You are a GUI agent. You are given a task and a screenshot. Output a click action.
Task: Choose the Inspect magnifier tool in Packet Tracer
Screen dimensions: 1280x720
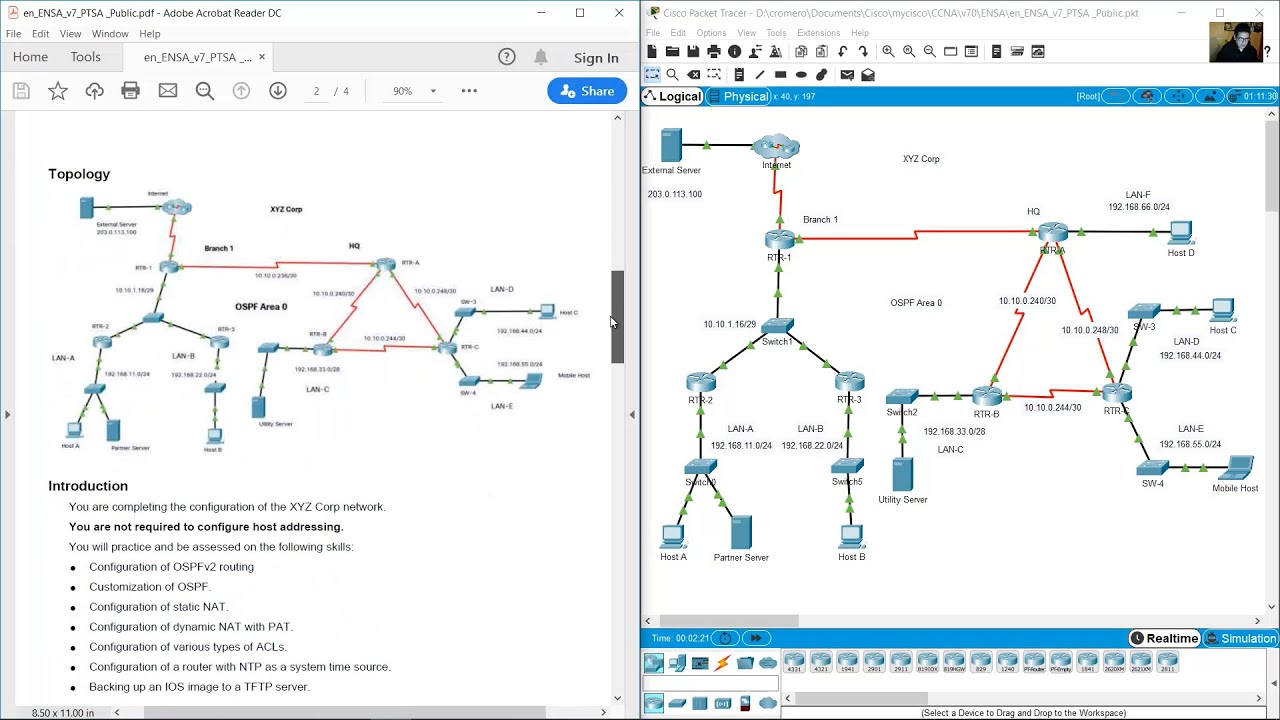pyautogui.click(x=672, y=75)
